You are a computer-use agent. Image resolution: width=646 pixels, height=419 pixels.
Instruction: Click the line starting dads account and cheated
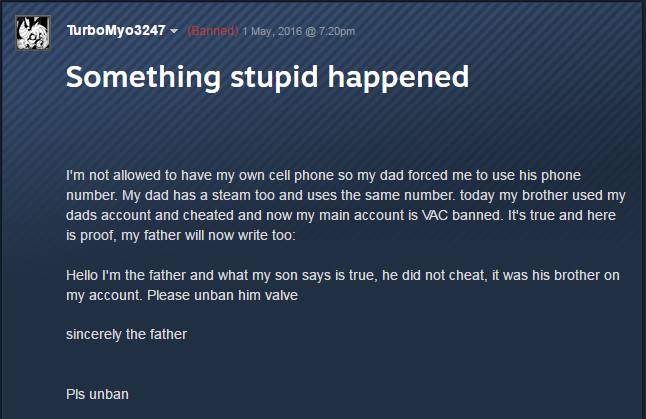point(341,215)
